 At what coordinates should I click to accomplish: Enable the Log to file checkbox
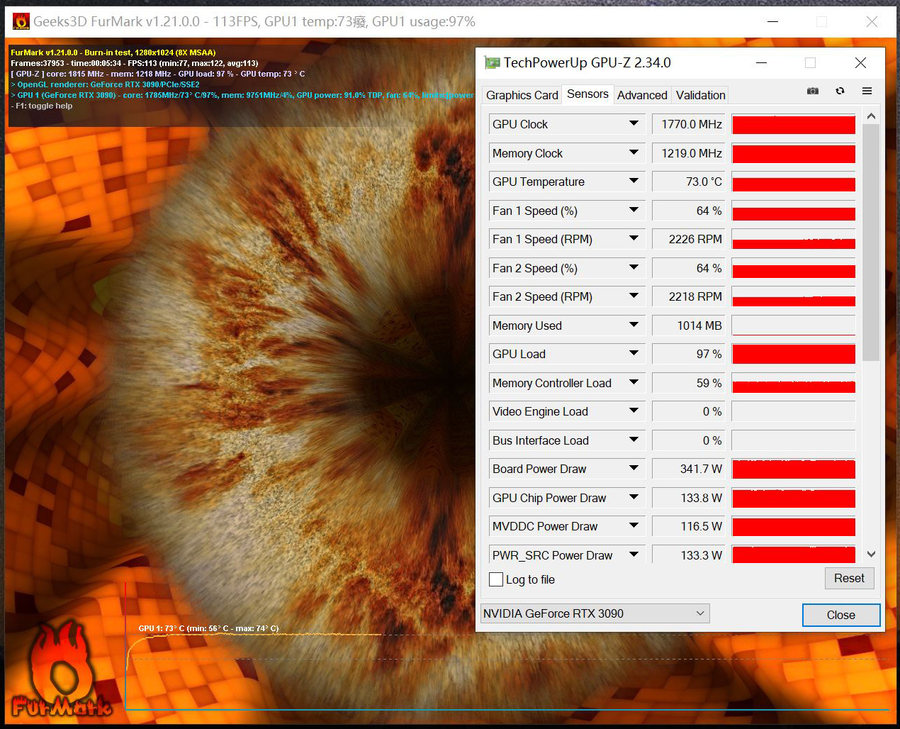(x=496, y=580)
